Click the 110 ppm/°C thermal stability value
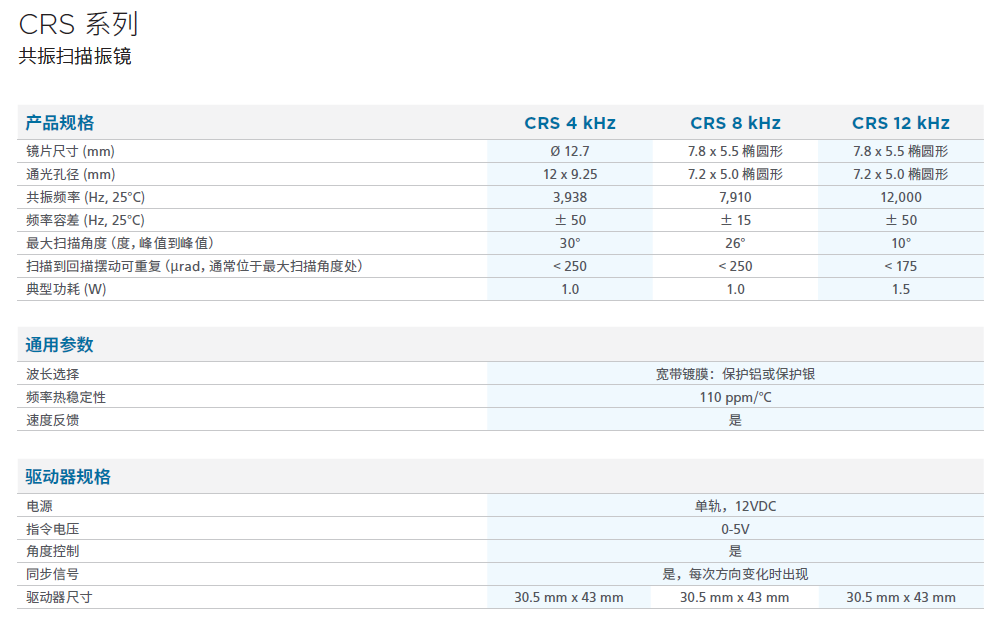This screenshot has width=992, height=620. coord(735,397)
